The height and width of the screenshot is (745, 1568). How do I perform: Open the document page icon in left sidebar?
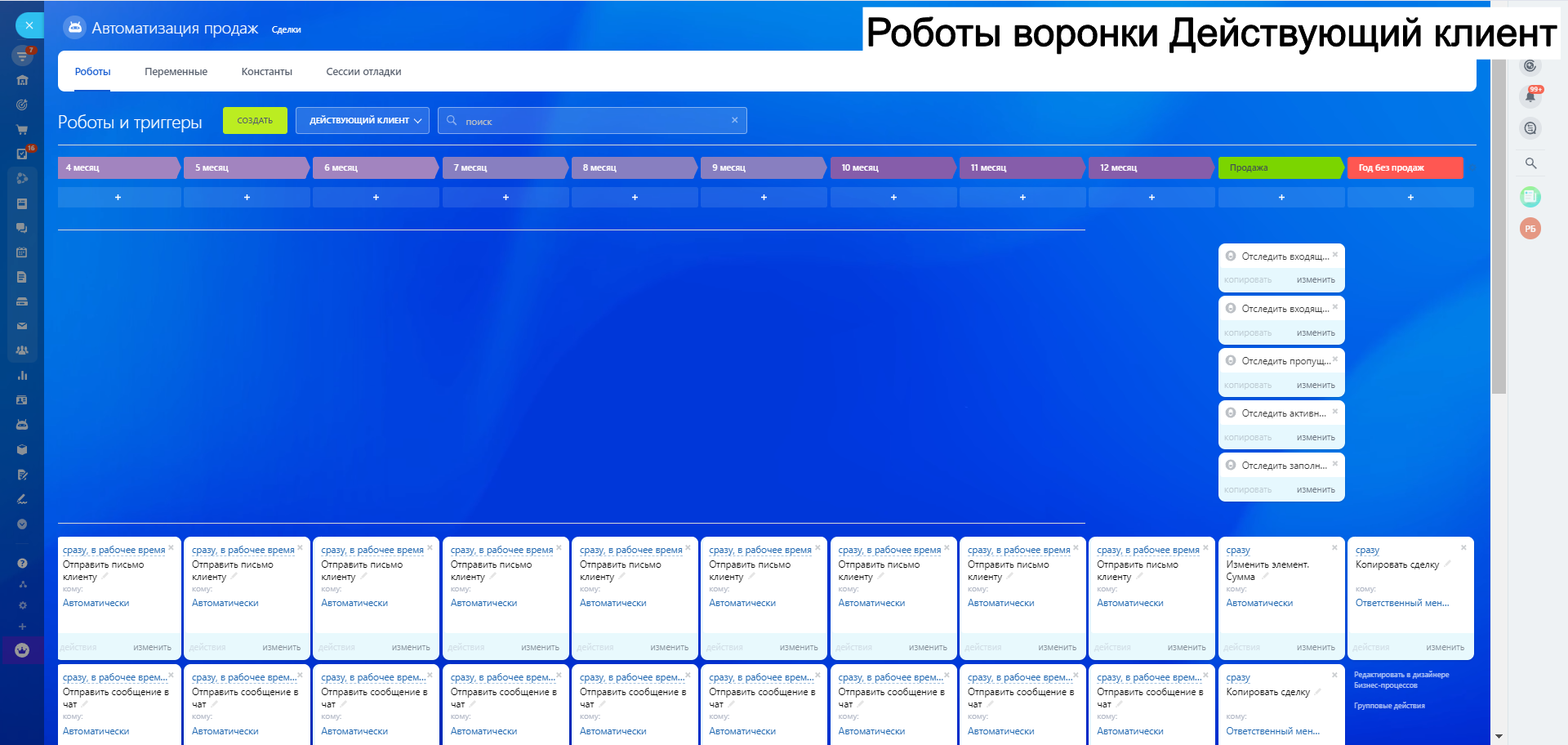pos(22,277)
